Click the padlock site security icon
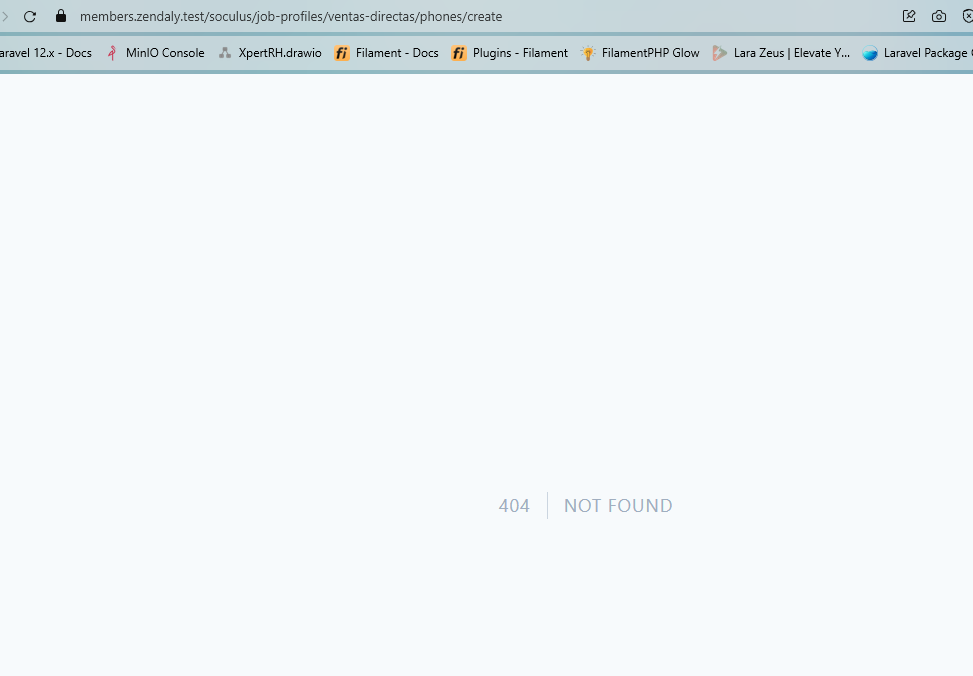 pyautogui.click(x=61, y=16)
